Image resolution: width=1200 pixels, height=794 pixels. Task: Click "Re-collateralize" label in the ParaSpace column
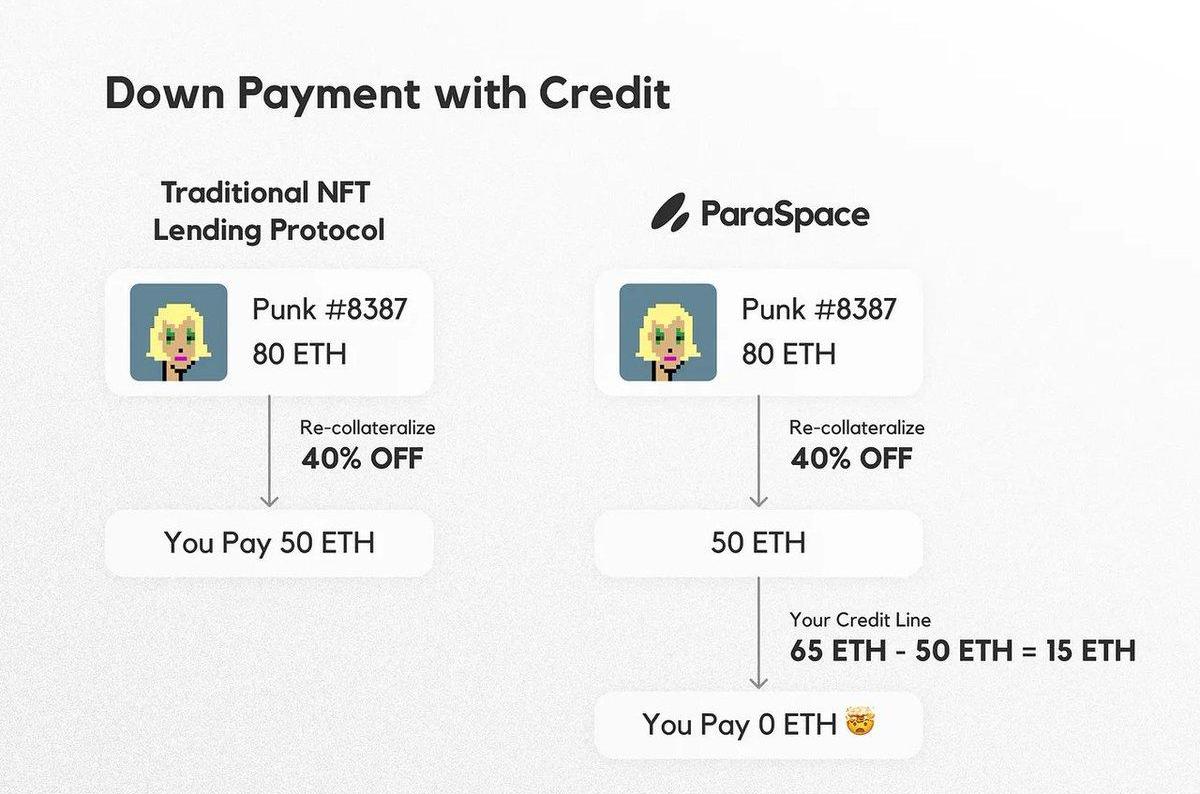(x=857, y=427)
